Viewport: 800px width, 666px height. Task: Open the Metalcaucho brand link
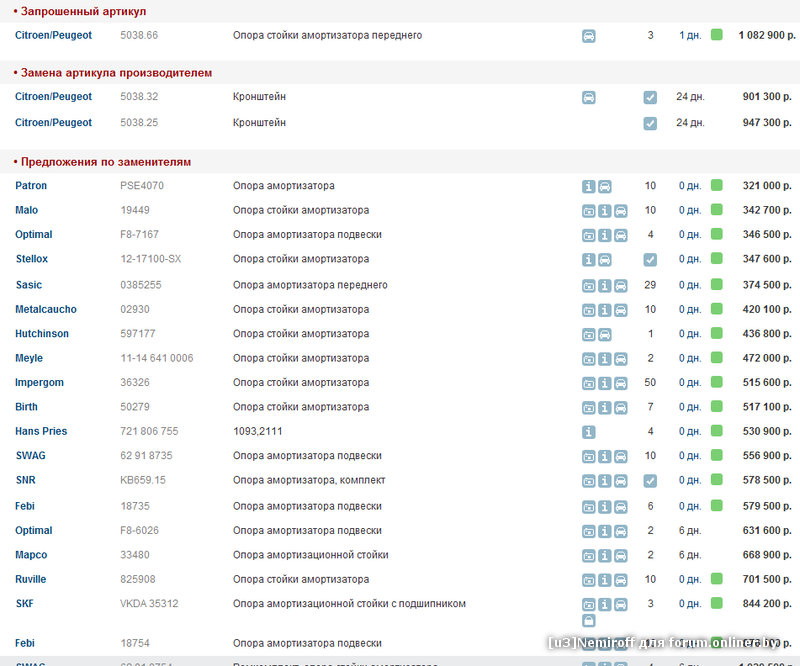[46, 310]
